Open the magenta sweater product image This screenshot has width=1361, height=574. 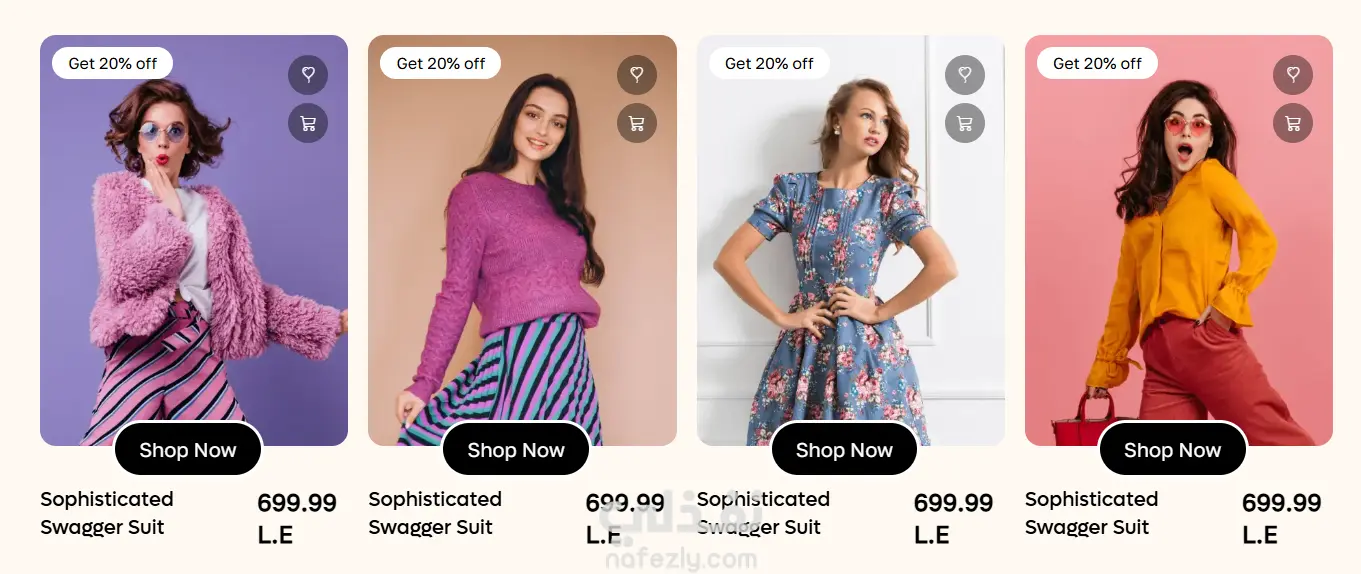coord(522,260)
